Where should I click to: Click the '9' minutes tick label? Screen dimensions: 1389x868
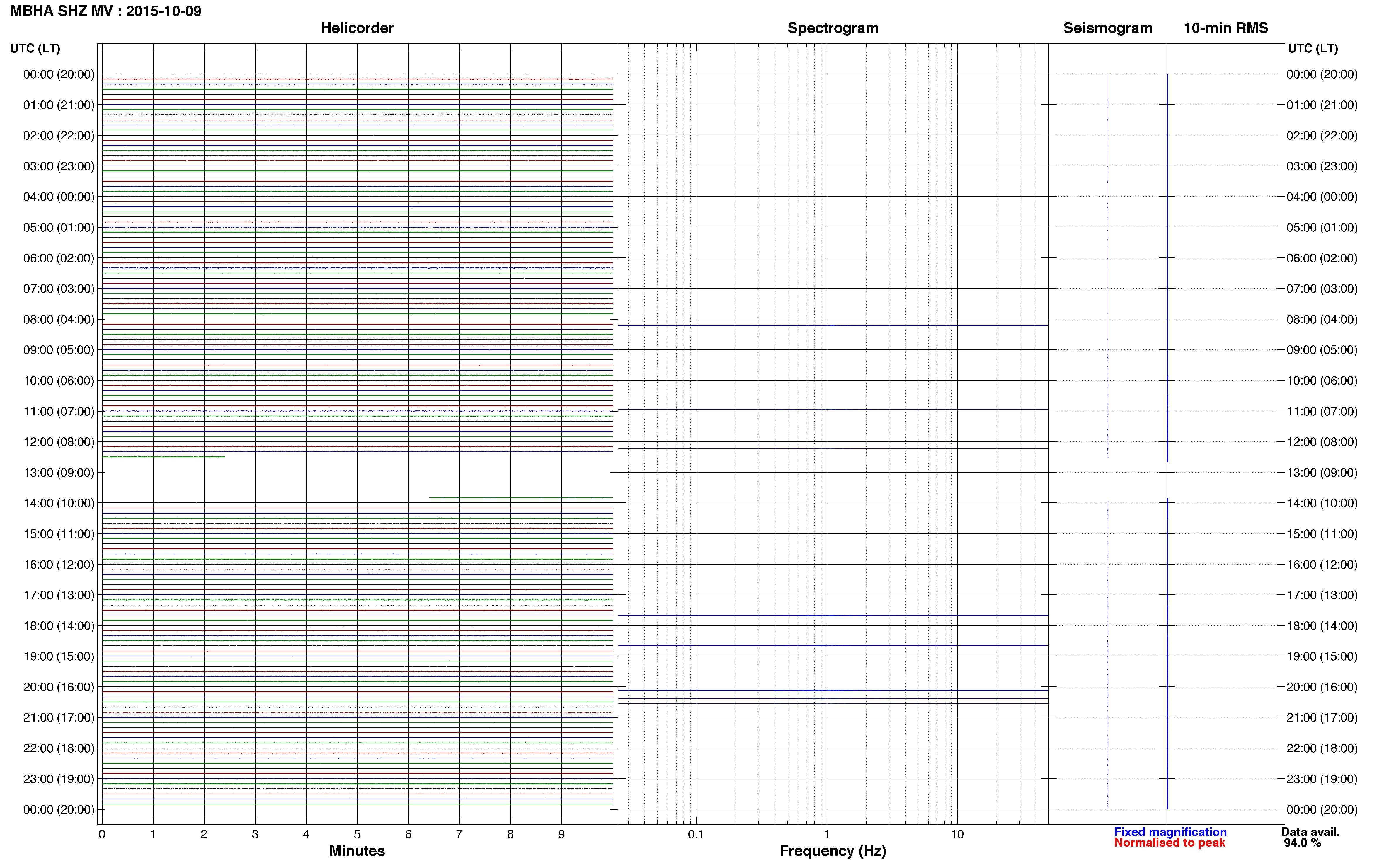tap(561, 834)
